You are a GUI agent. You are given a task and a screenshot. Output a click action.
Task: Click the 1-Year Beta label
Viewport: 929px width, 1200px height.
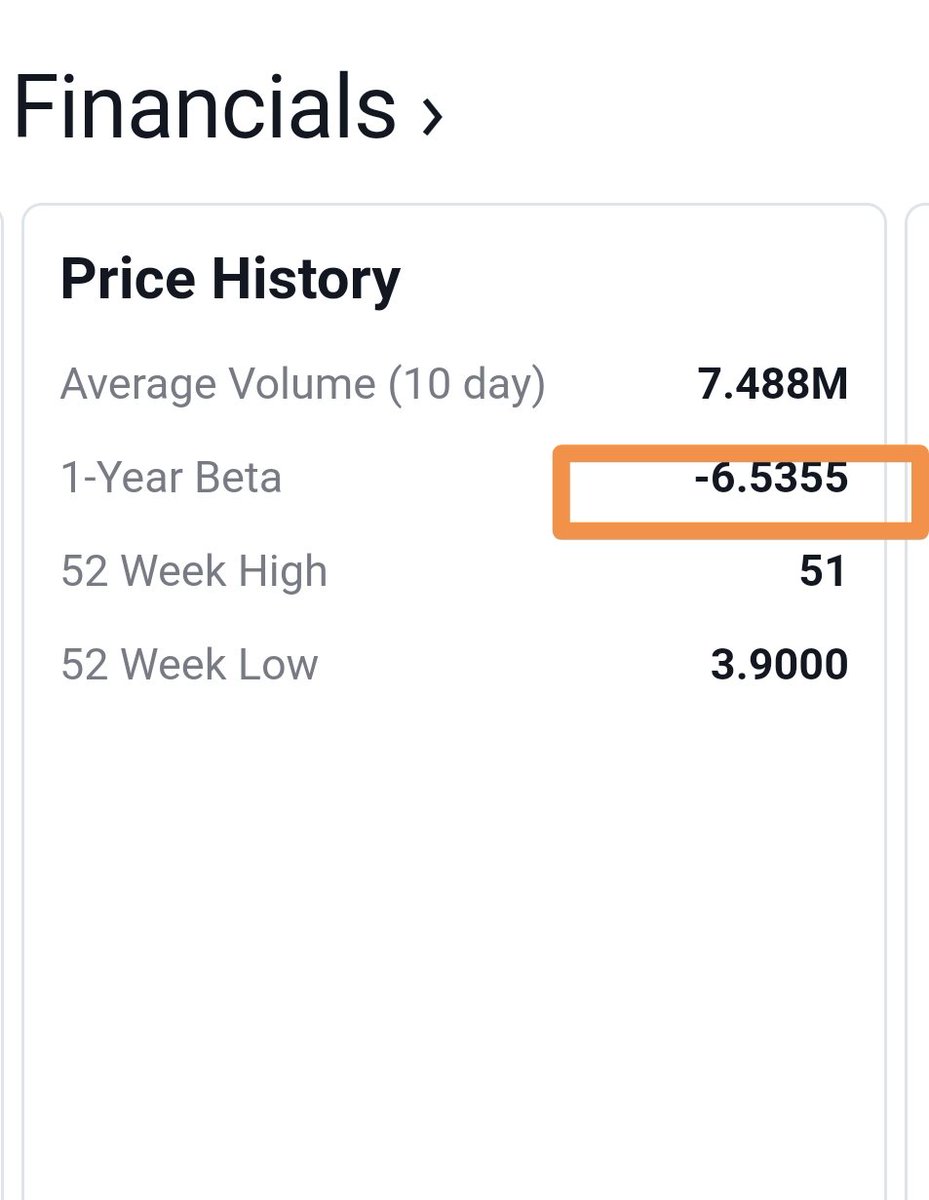click(x=171, y=478)
